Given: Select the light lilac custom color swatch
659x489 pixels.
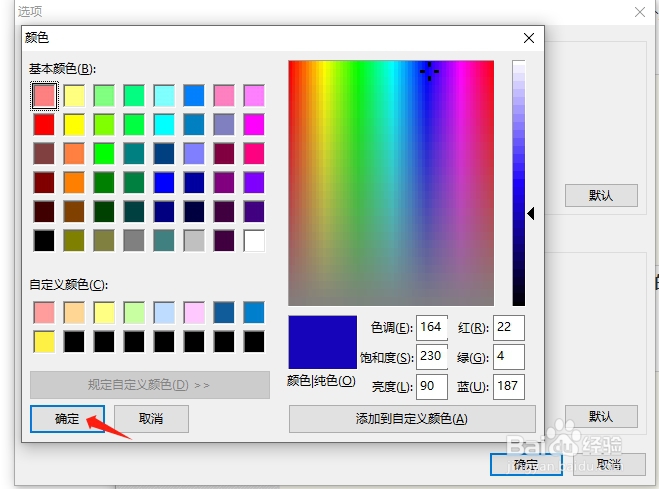Looking at the screenshot, I should tap(194, 313).
